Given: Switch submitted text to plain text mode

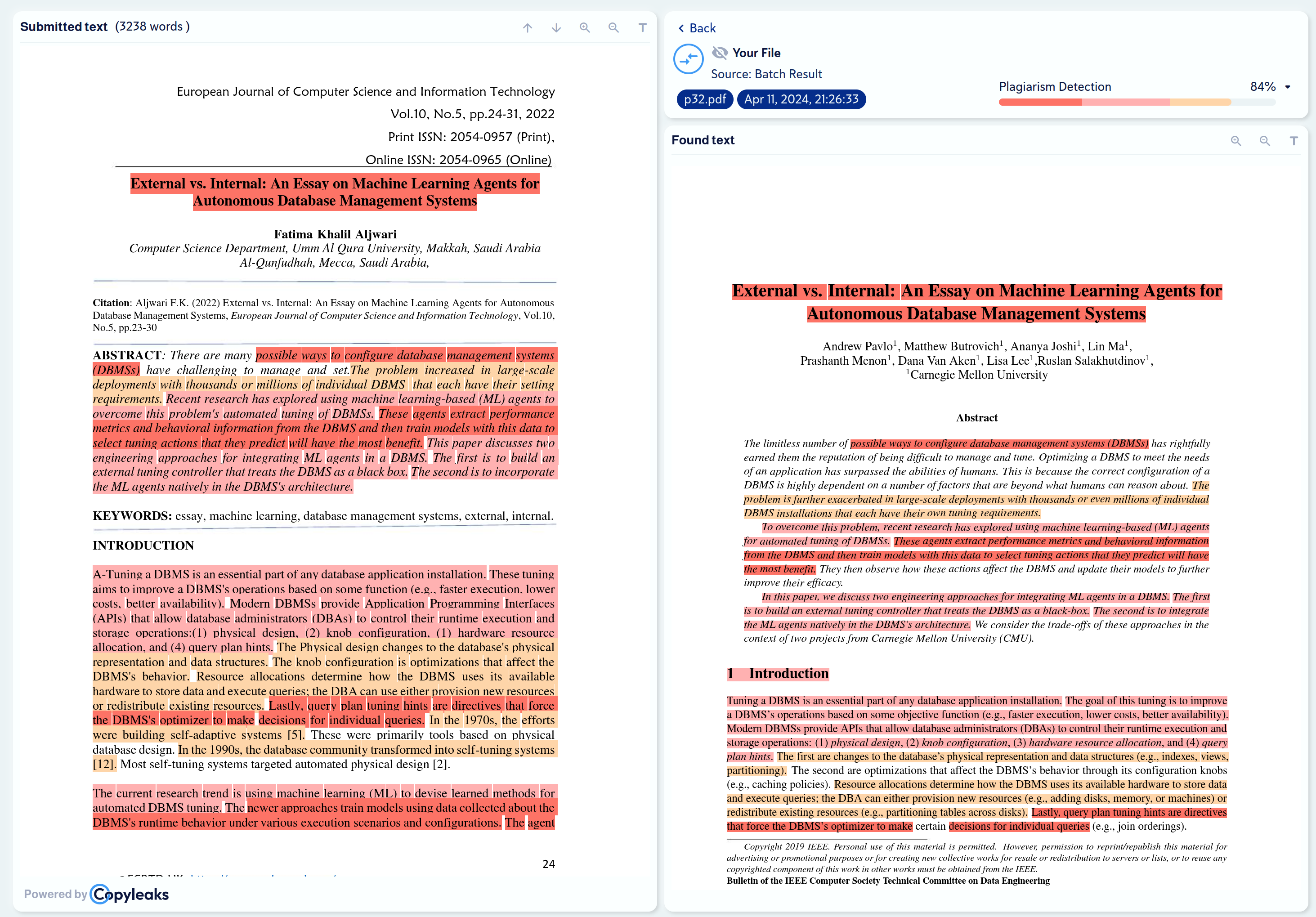Looking at the screenshot, I should click(643, 27).
